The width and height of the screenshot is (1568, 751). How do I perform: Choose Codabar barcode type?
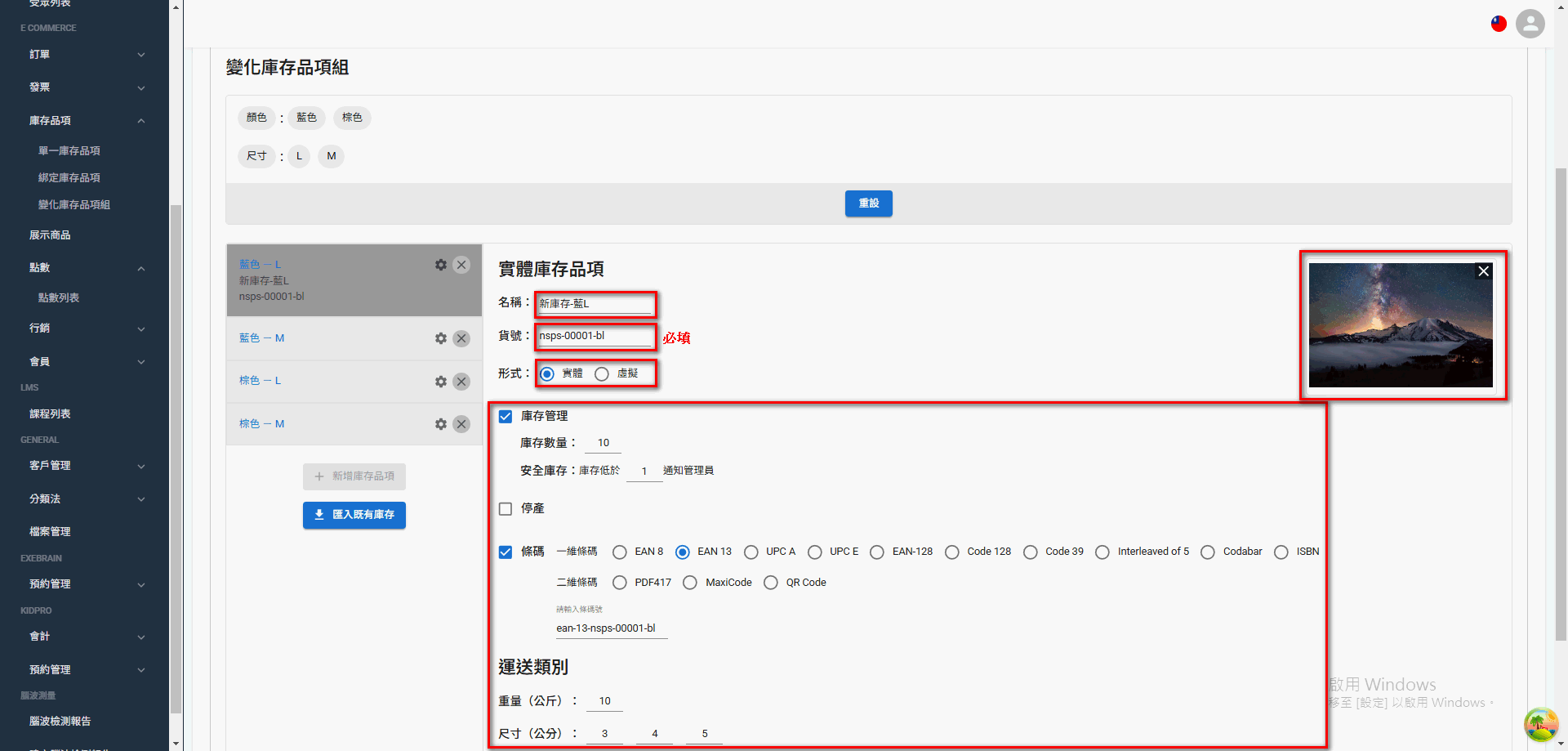click(x=1208, y=552)
